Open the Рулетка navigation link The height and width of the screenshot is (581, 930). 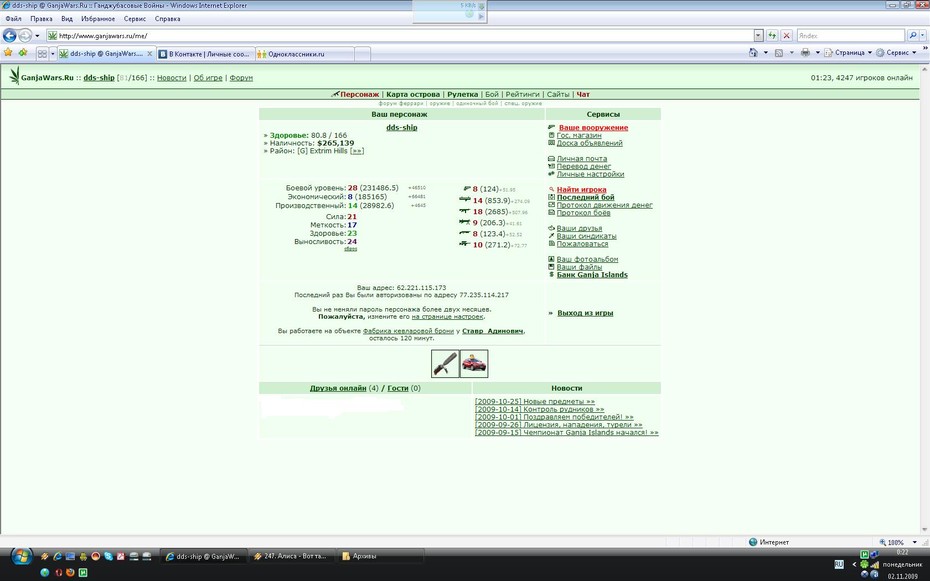pyautogui.click(x=462, y=94)
